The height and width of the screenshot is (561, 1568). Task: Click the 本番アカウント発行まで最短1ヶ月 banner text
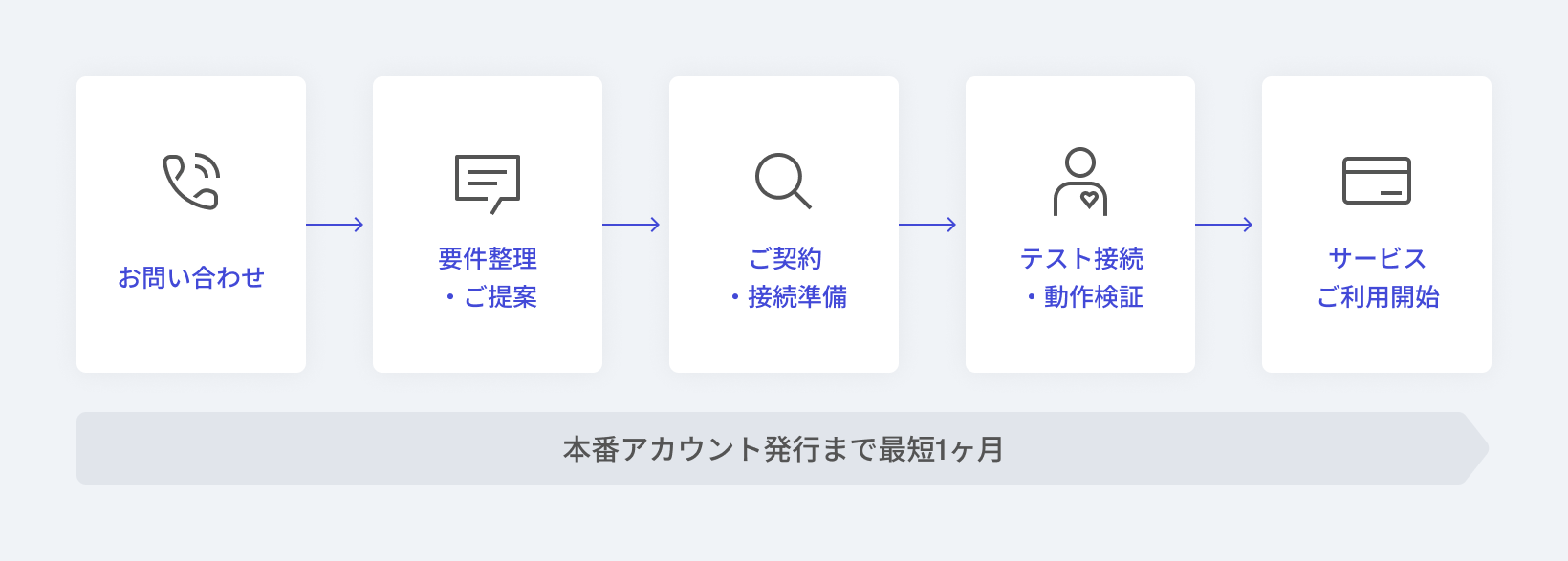[783, 448]
